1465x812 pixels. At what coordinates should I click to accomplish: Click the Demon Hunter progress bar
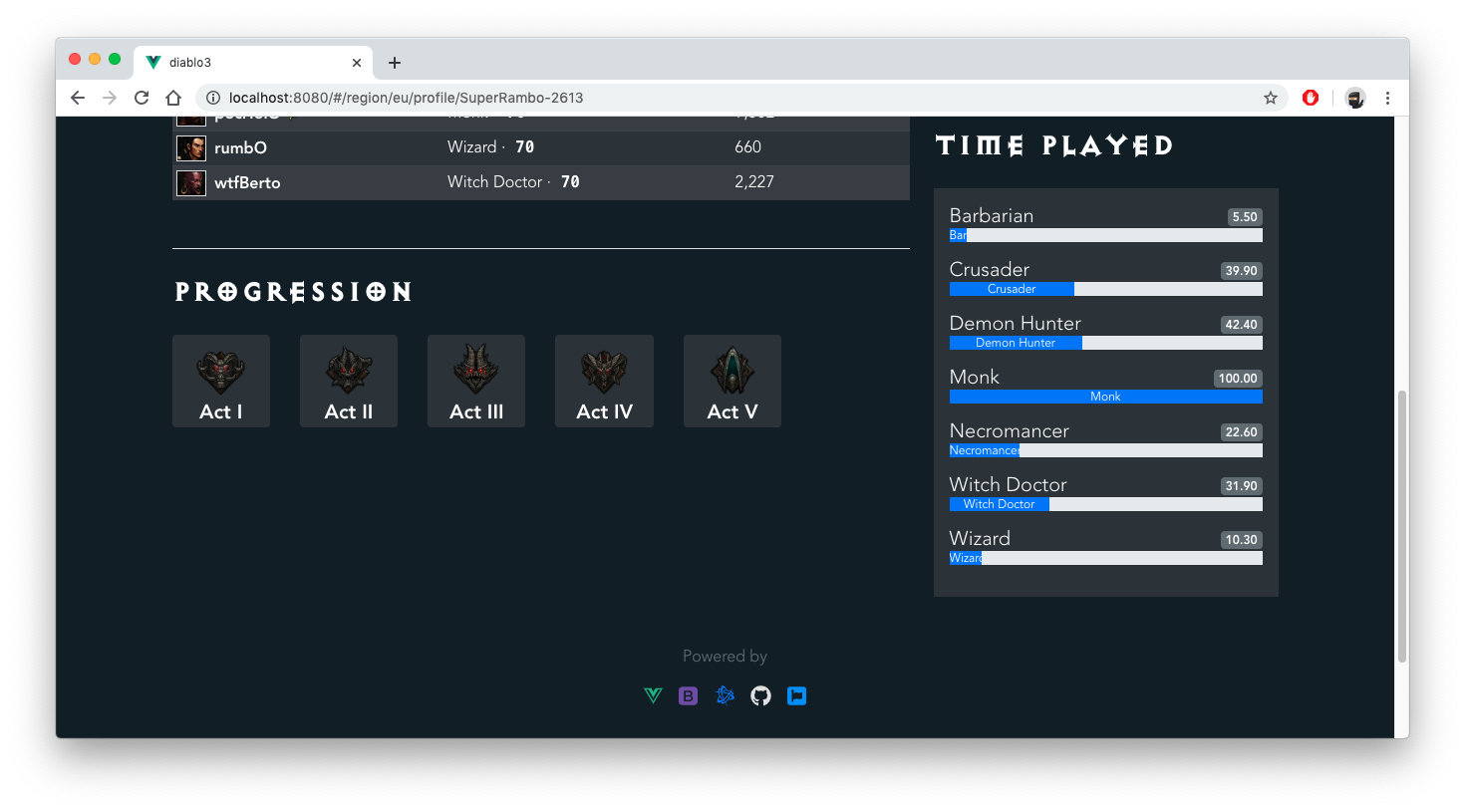pos(1106,343)
